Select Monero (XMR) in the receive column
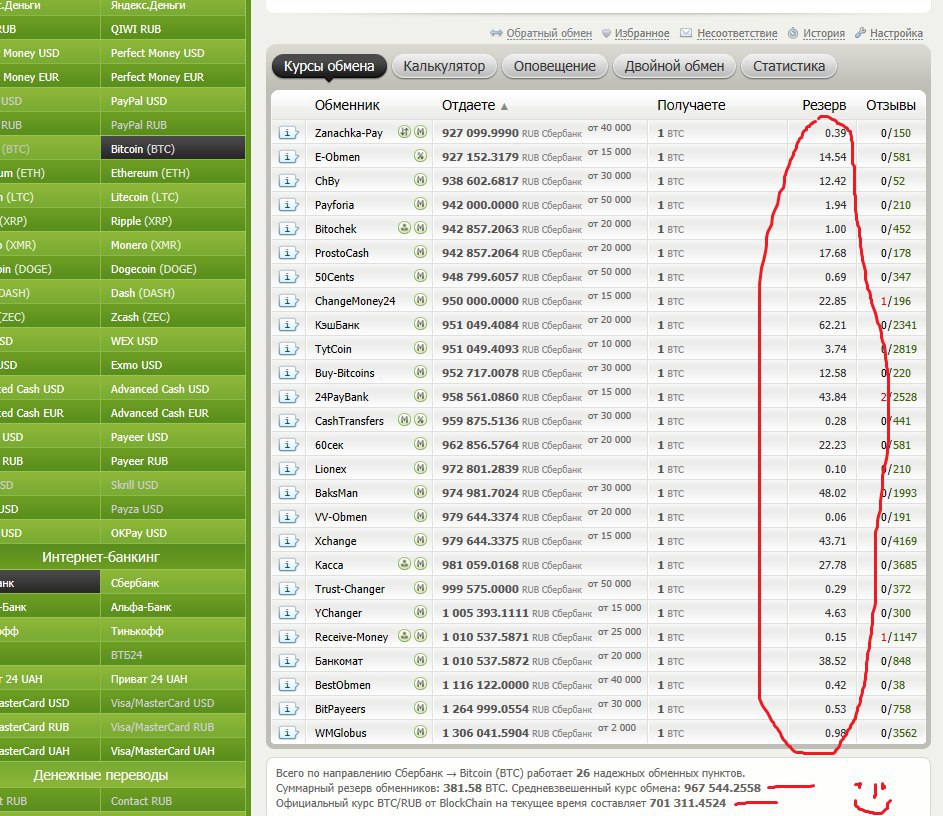 [x=173, y=245]
